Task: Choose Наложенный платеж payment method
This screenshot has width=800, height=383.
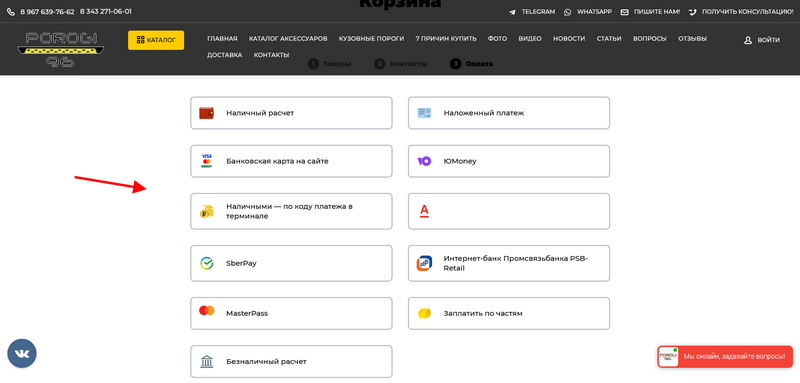Action: [x=509, y=113]
